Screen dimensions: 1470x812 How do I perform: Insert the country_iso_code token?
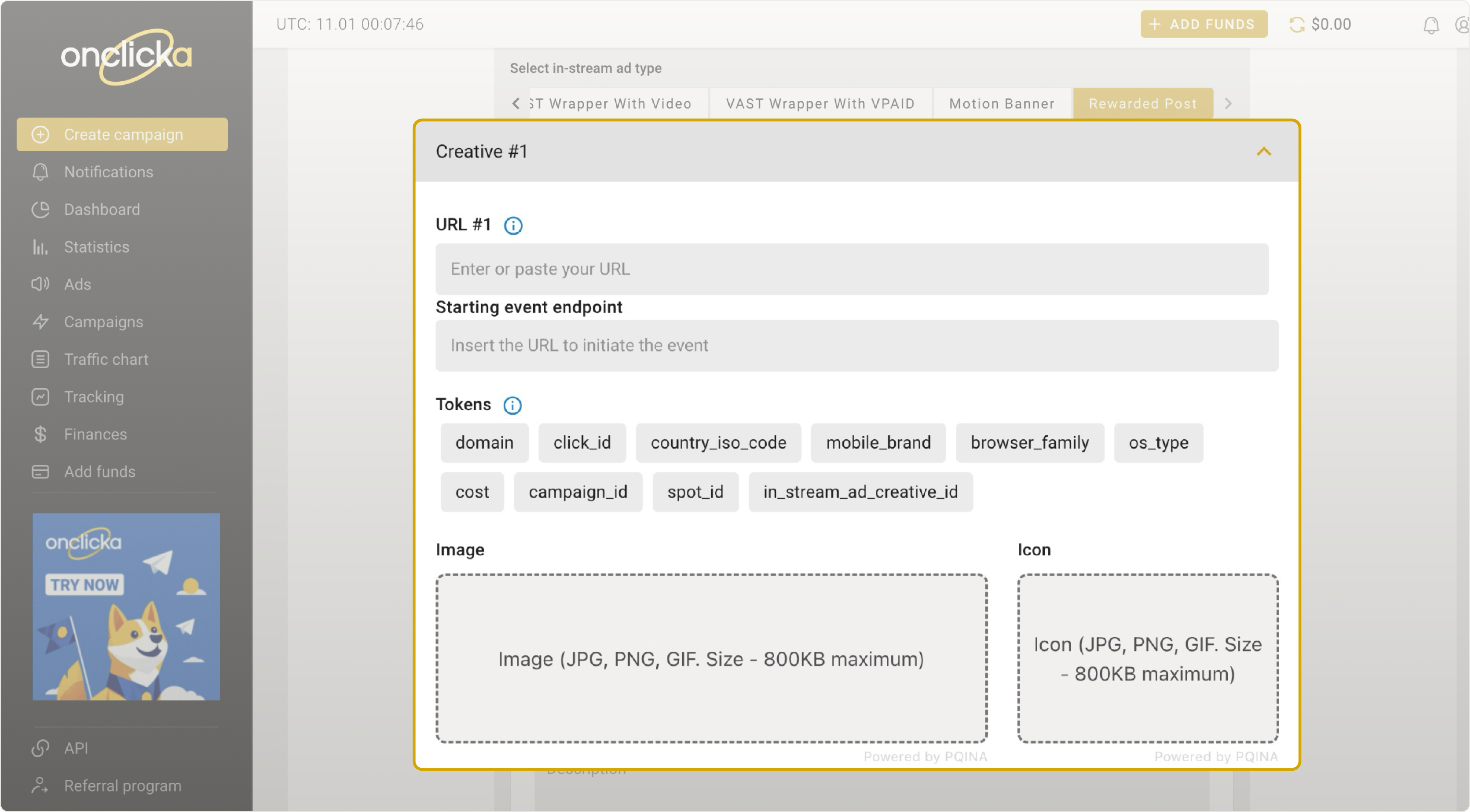[718, 442]
